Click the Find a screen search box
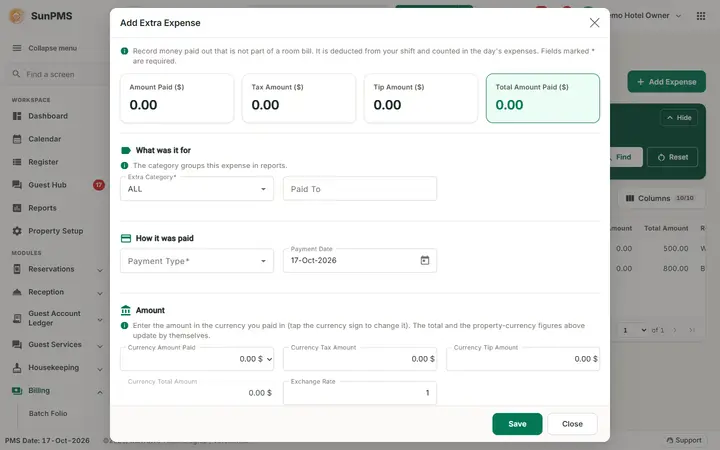720x450 pixels. tap(57, 74)
